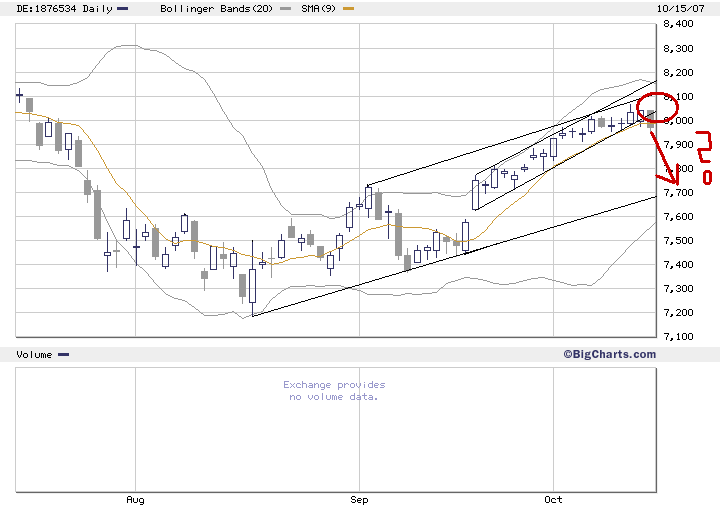Click the 7,200 price axis label
720x510 pixels.
678,313
